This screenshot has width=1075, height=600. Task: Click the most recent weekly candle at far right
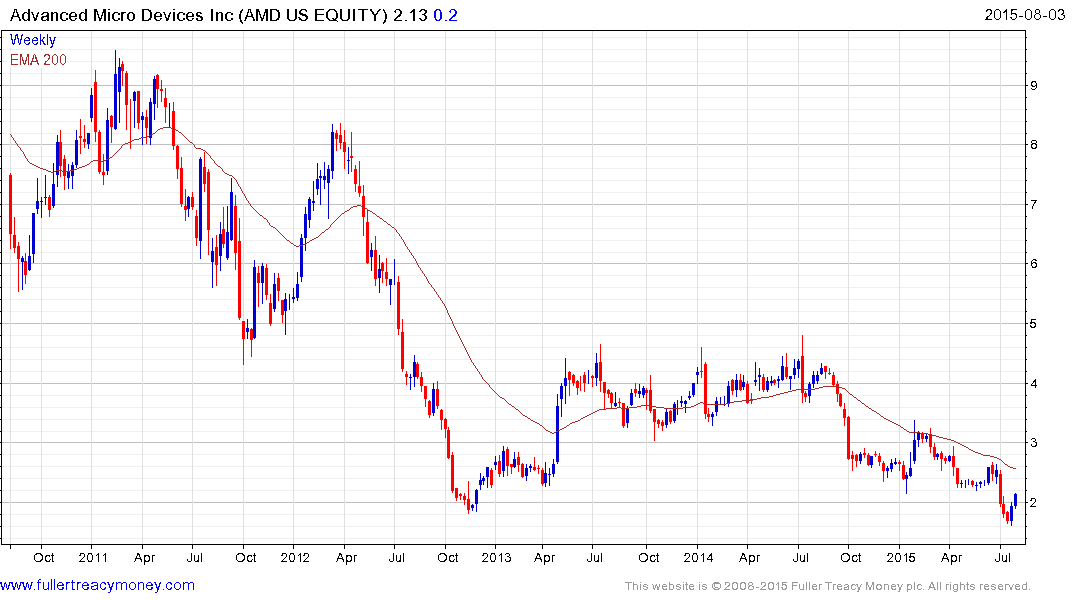(1016, 499)
